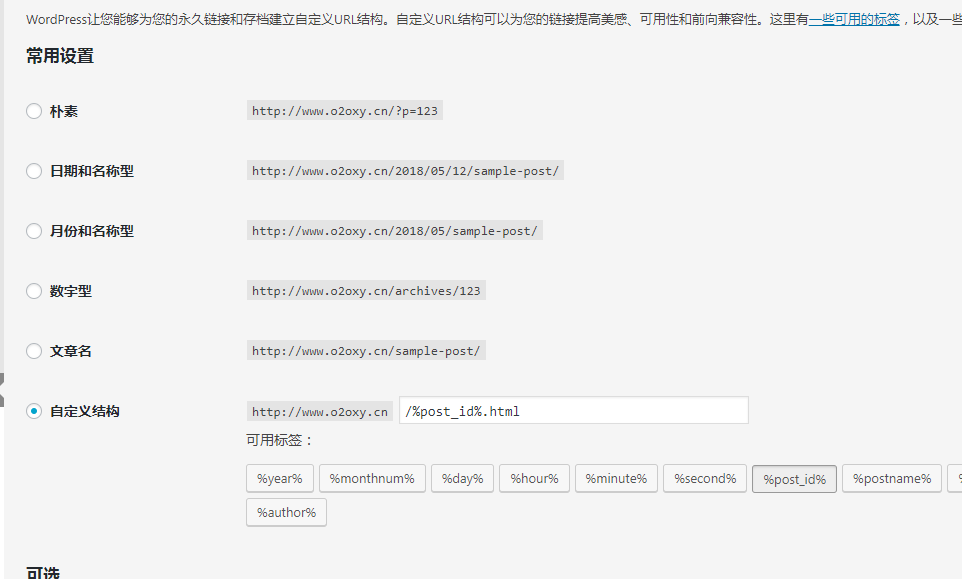Click the %day% tag button
The width and height of the screenshot is (962, 579).
pos(463,478)
